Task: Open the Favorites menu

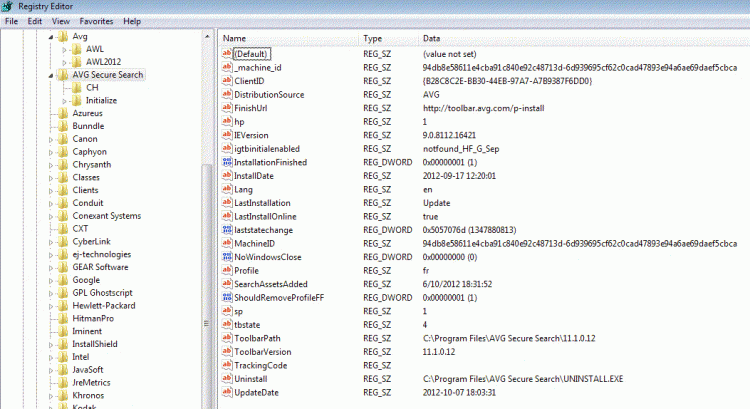Action: pyautogui.click(x=96, y=22)
